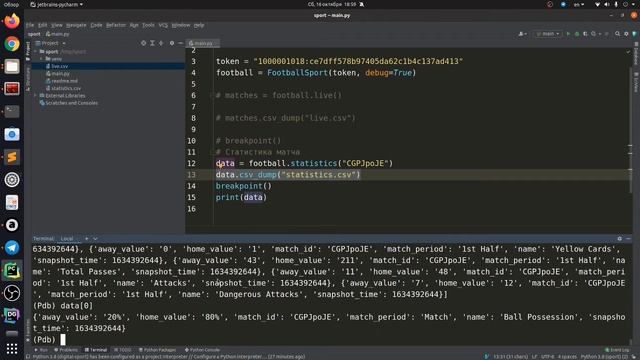Open Python Console tool window

(202, 350)
